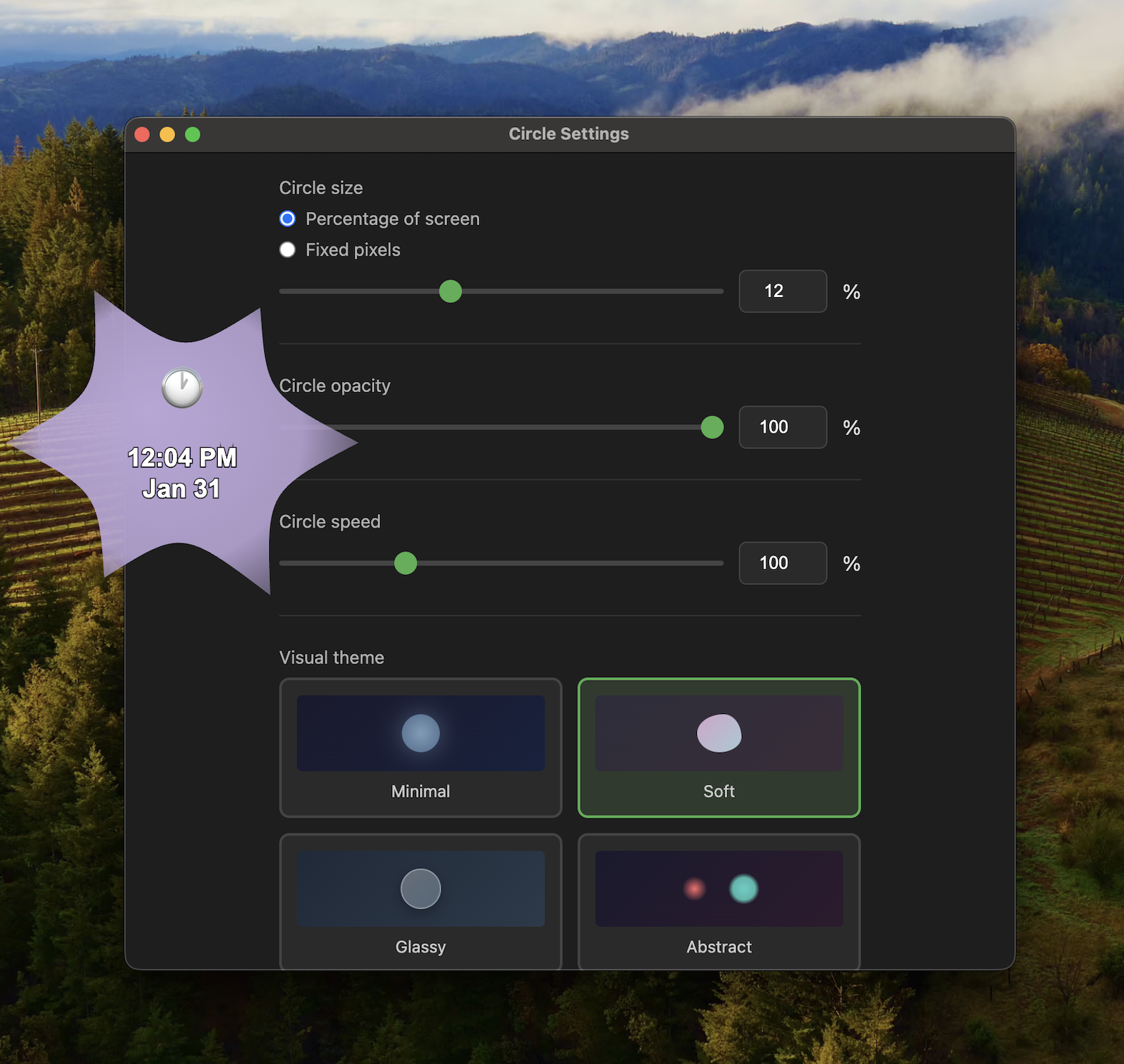Select the Percentage of screen radio button
Image resolution: width=1124 pixels, height=1064 pixels.
click(x=287, y=219)
